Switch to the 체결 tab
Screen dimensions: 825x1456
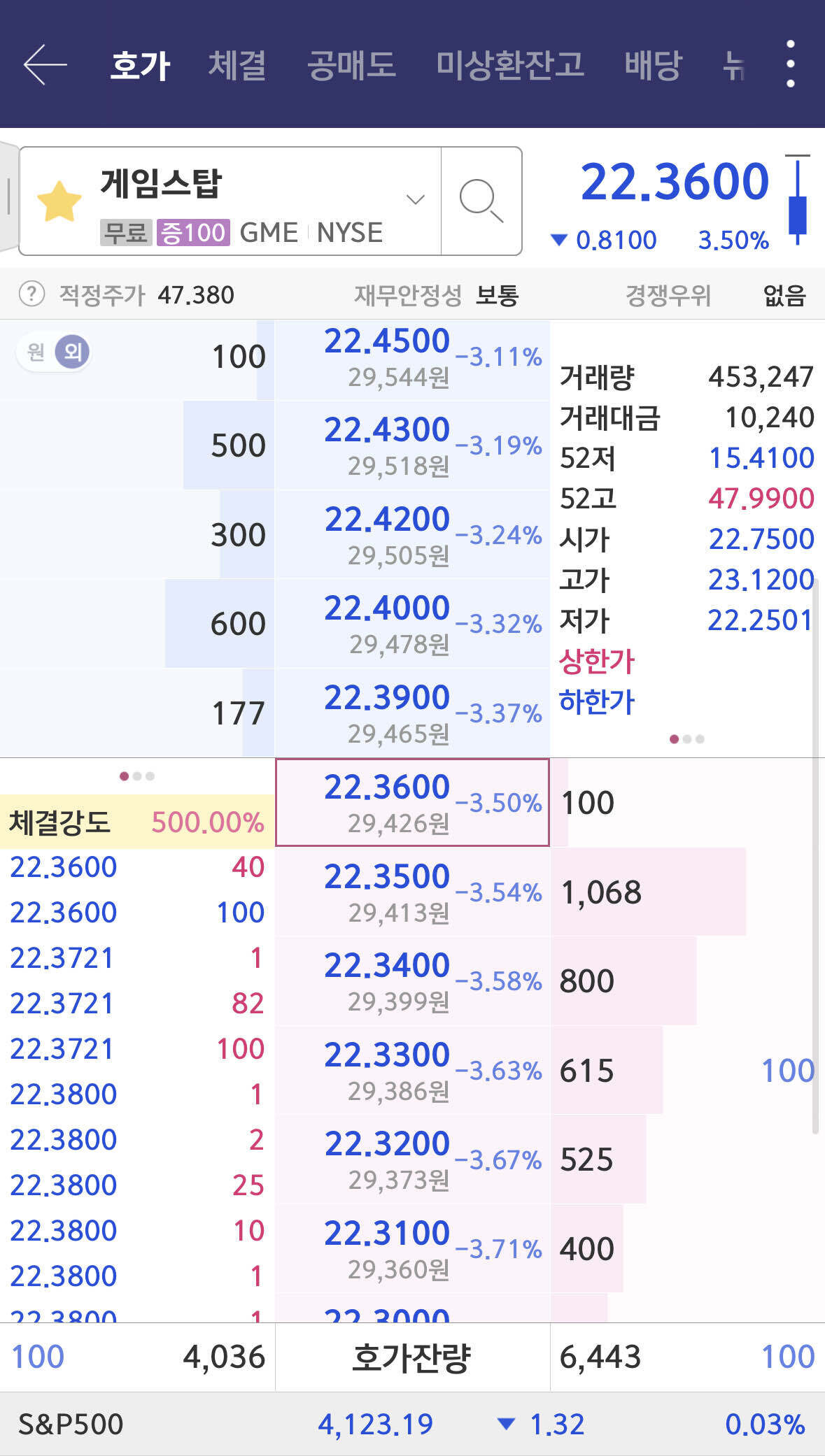237,66
